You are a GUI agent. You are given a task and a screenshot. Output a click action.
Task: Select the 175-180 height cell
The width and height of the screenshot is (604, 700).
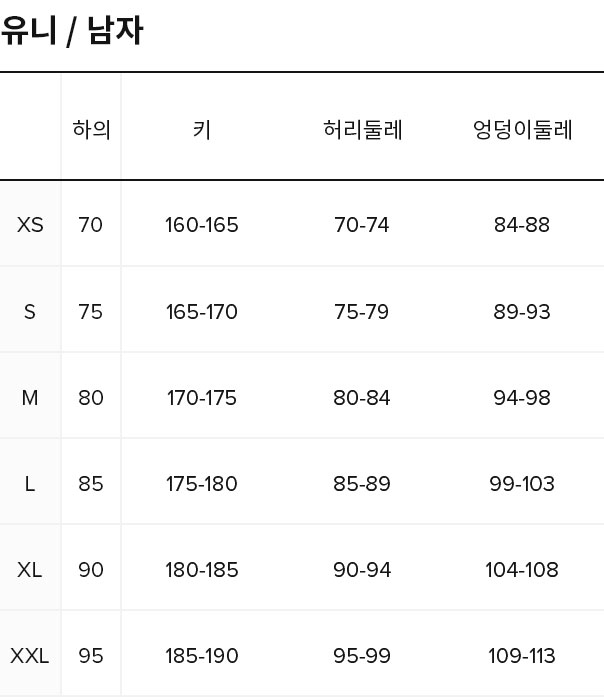click(202, 484)
